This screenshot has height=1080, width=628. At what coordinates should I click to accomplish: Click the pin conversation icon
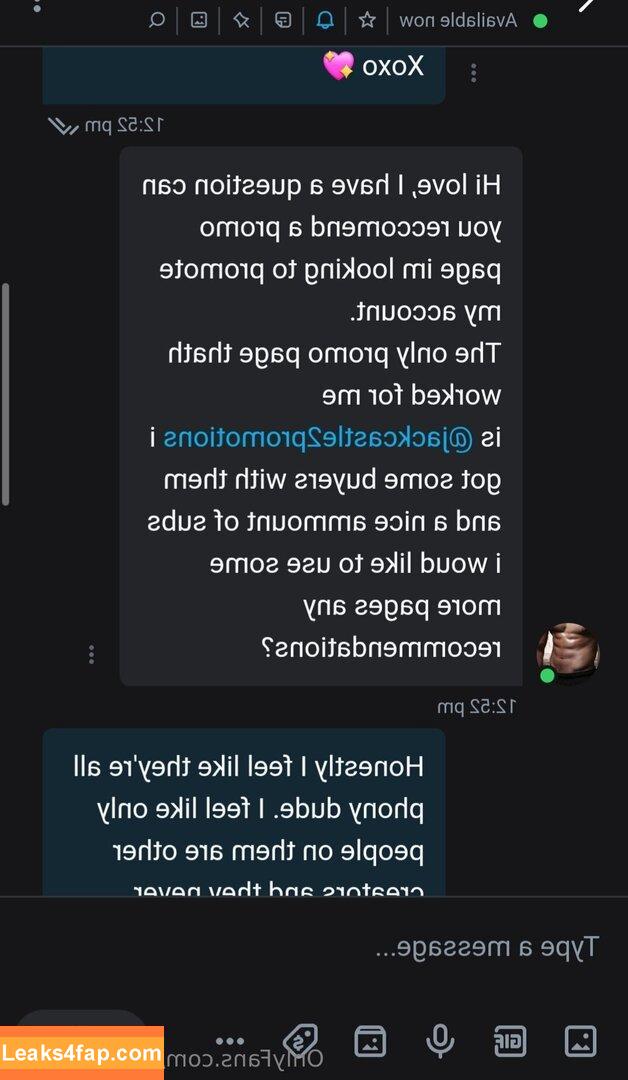coord(241,20)
